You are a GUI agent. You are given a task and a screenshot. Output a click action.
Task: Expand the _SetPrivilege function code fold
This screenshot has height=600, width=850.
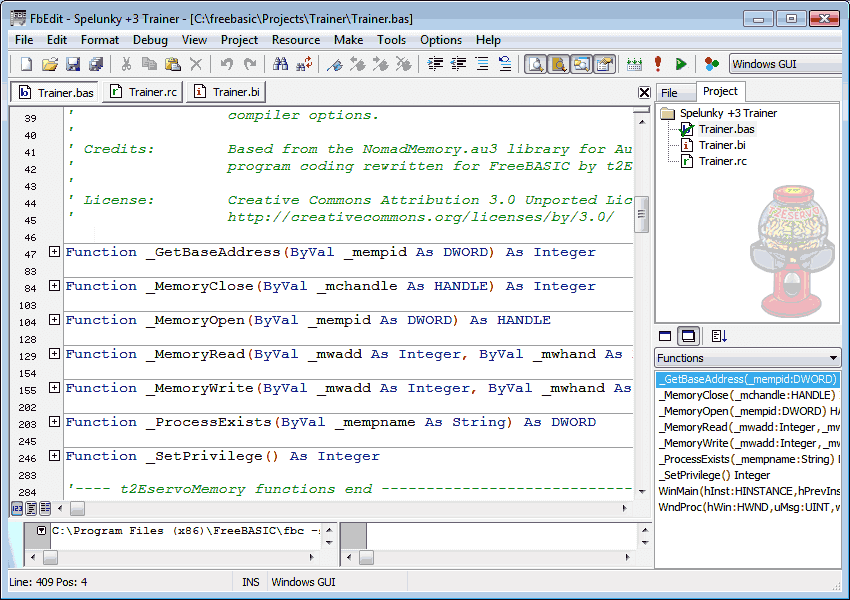coord(54,456)
